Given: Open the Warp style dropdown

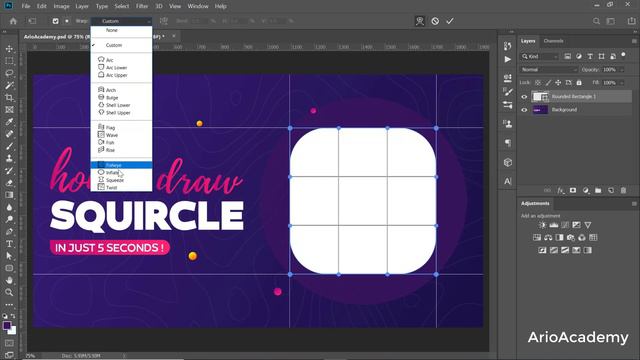Looking at the screenshot, I should point(121,21).
